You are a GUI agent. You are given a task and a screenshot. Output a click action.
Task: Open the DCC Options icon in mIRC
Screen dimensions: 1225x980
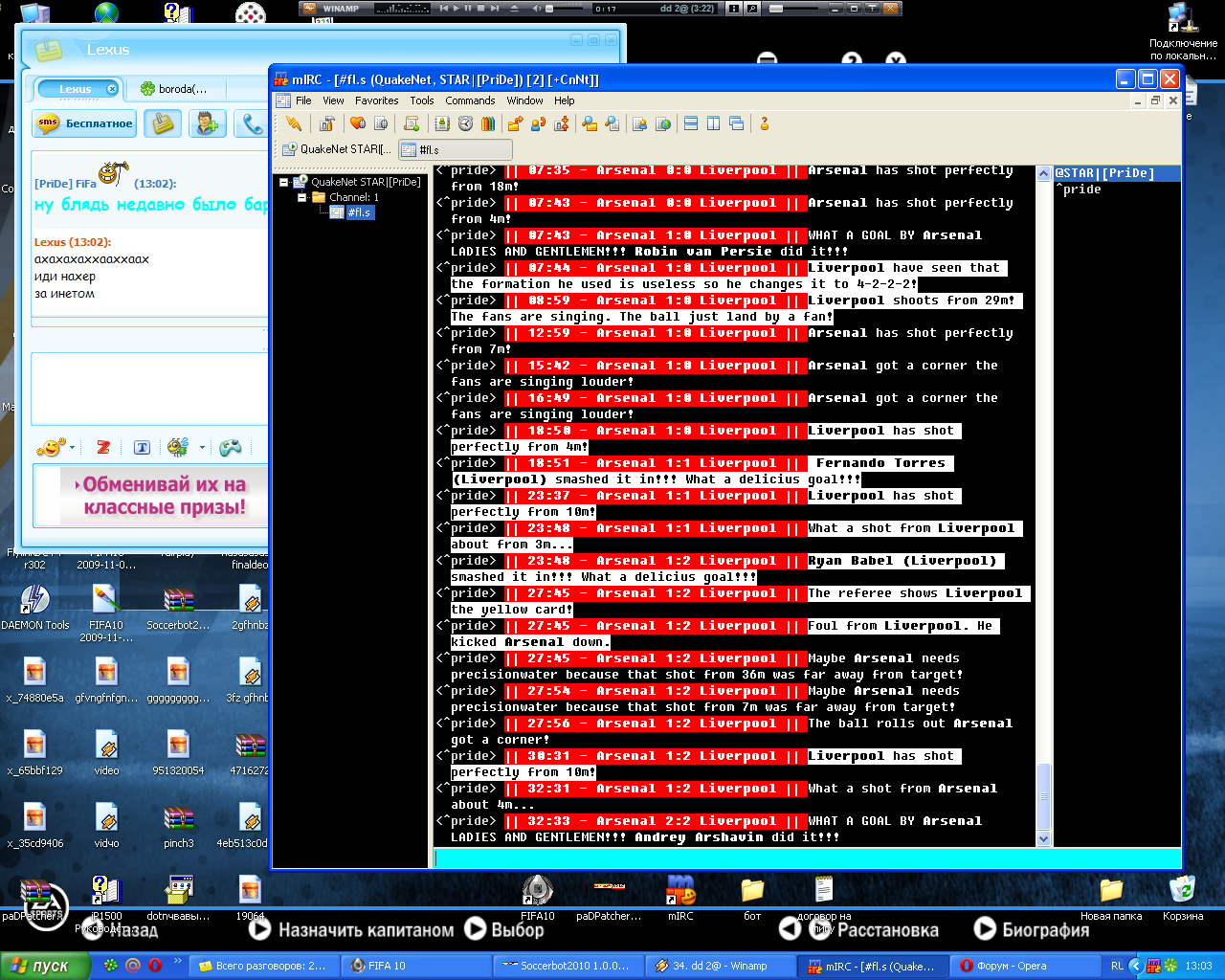tap(562, 123)
